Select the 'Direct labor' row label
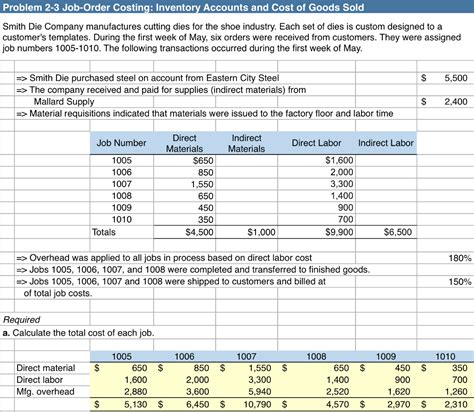The width and height of the screenshot is (474, 412). click(x=40, y=380)
